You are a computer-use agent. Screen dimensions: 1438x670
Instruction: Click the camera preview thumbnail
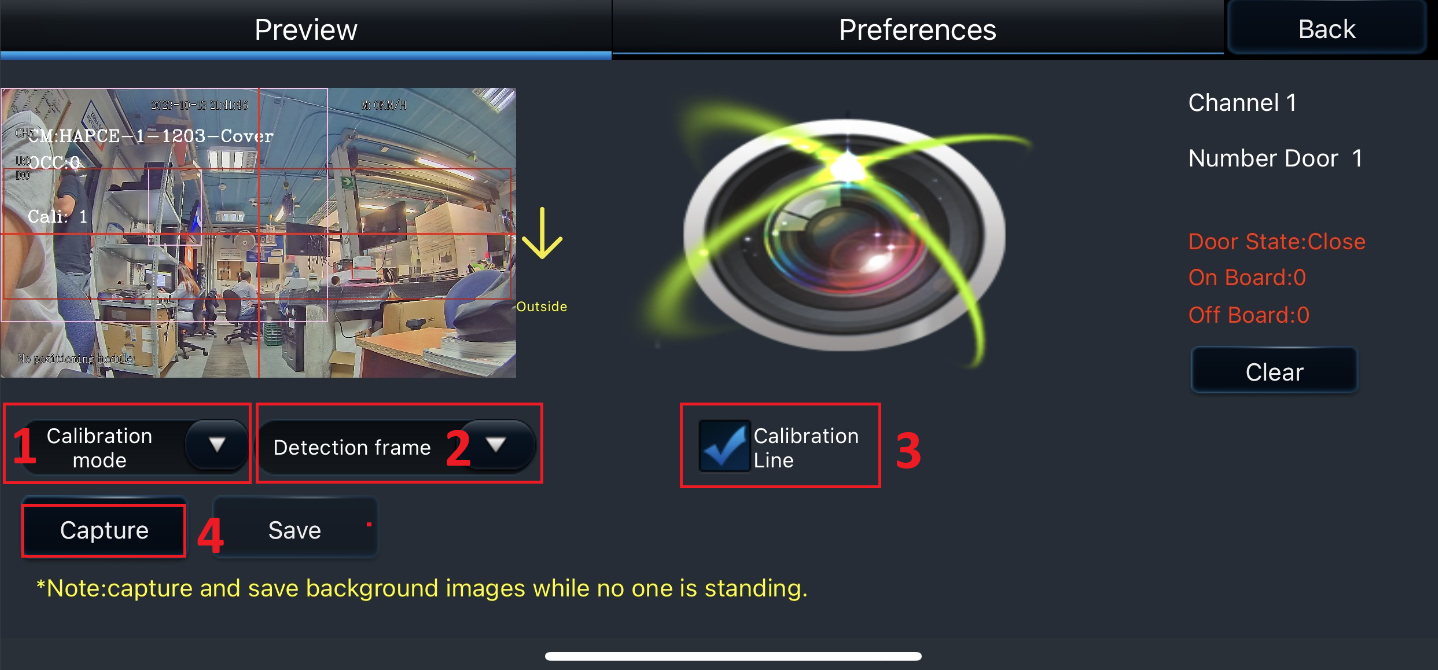coord(258,232)
